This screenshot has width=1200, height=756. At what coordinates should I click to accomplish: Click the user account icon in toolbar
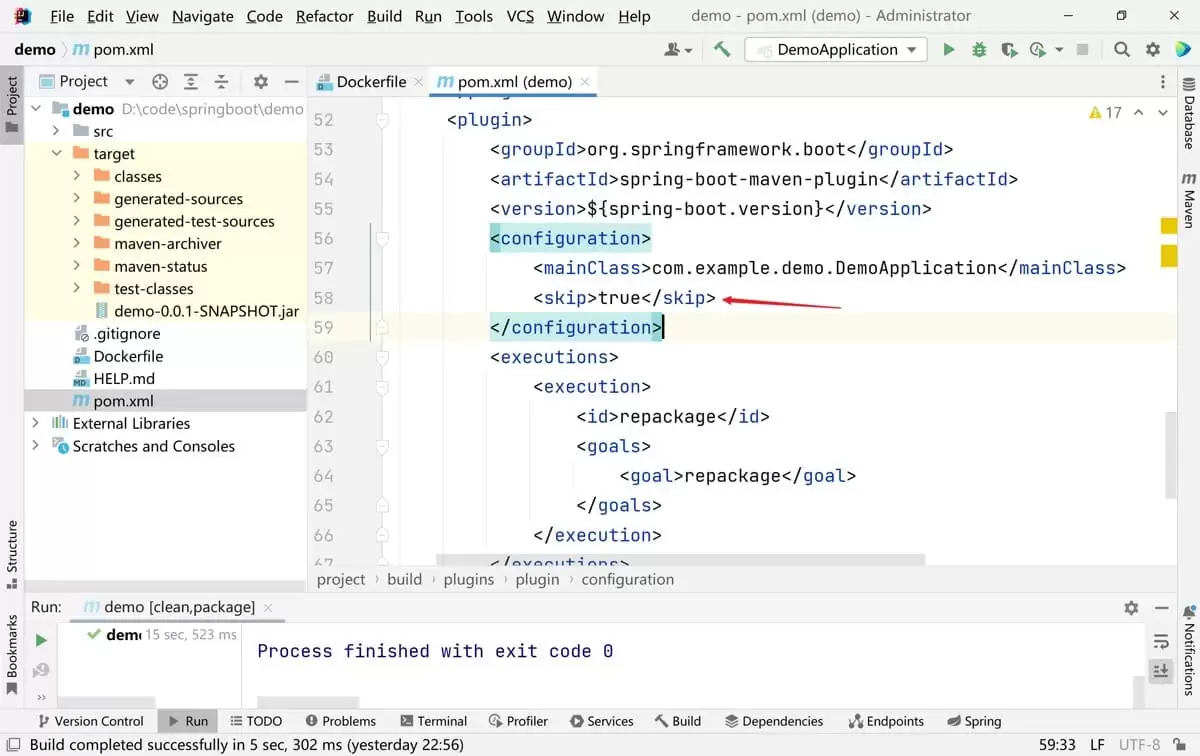pyautogui.click(x=678, y=49)
